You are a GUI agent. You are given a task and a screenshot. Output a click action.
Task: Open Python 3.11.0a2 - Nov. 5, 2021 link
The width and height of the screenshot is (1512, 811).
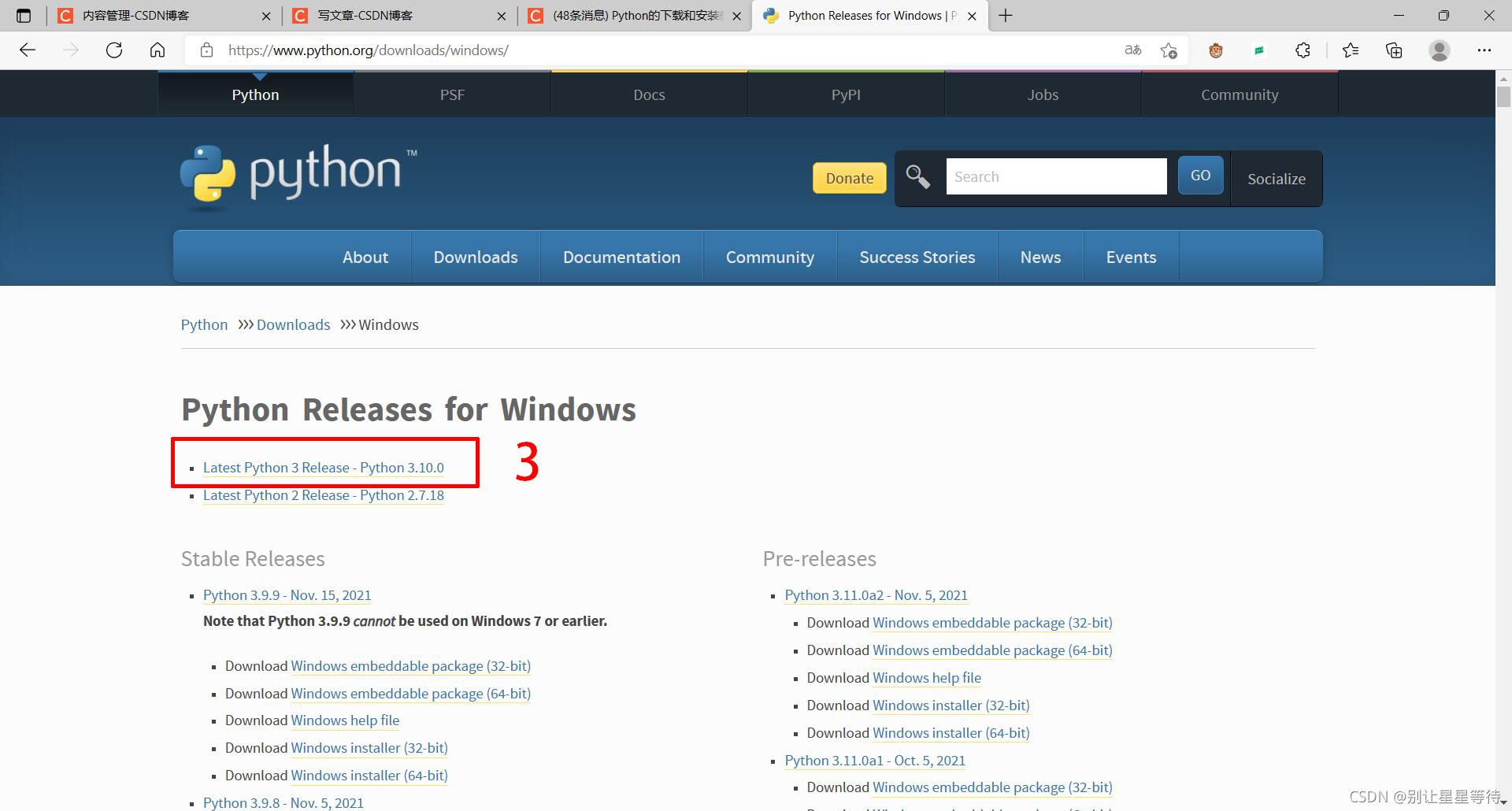[x=876, y=595]
